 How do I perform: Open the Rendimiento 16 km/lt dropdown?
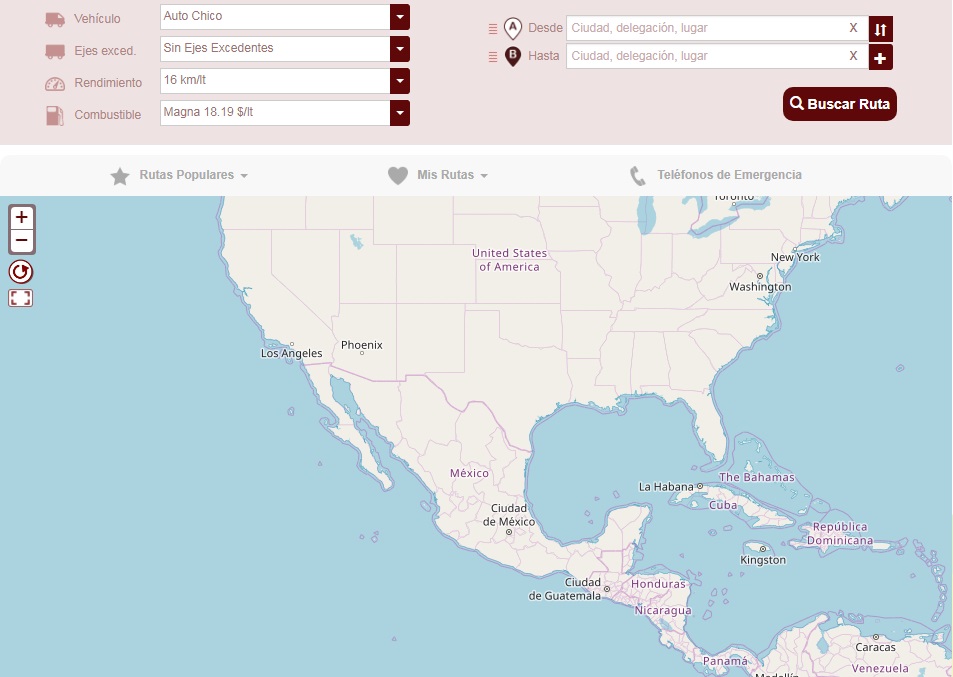[x=399, y=81]
